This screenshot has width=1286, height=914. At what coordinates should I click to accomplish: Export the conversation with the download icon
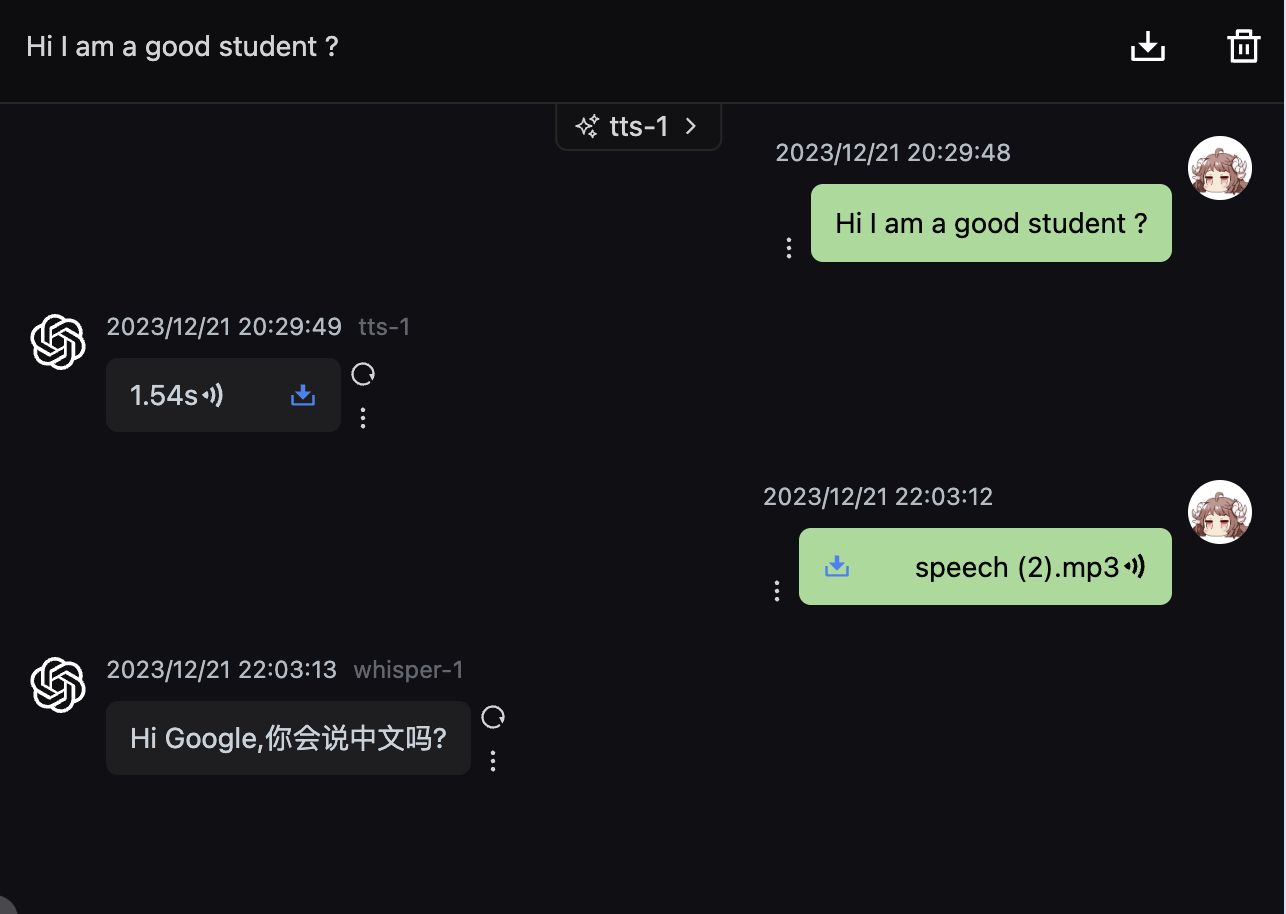(x=1148, y=46)
